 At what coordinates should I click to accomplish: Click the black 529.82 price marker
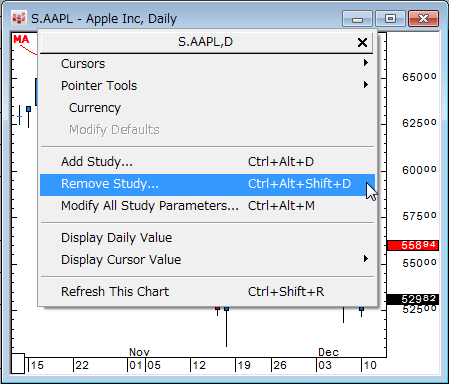pyautogui.click(x=413, y=299)
